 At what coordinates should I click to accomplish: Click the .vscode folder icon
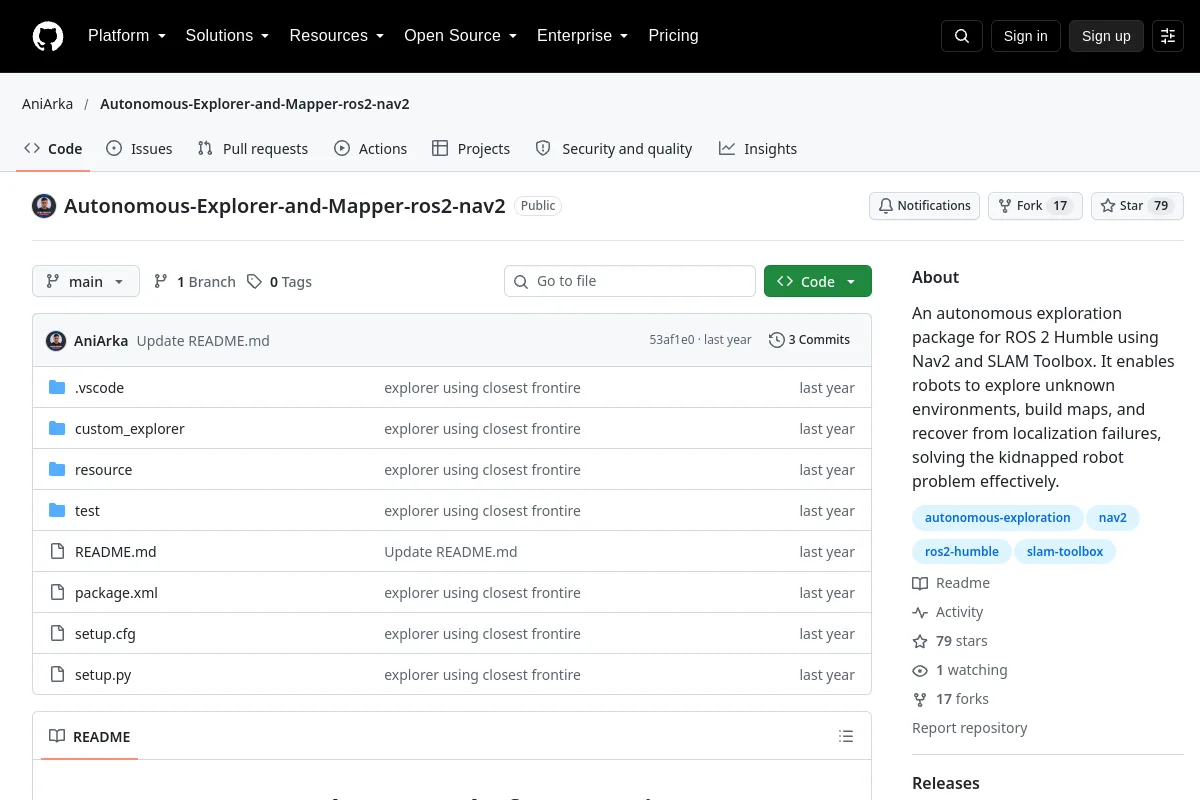click(57, 388)
